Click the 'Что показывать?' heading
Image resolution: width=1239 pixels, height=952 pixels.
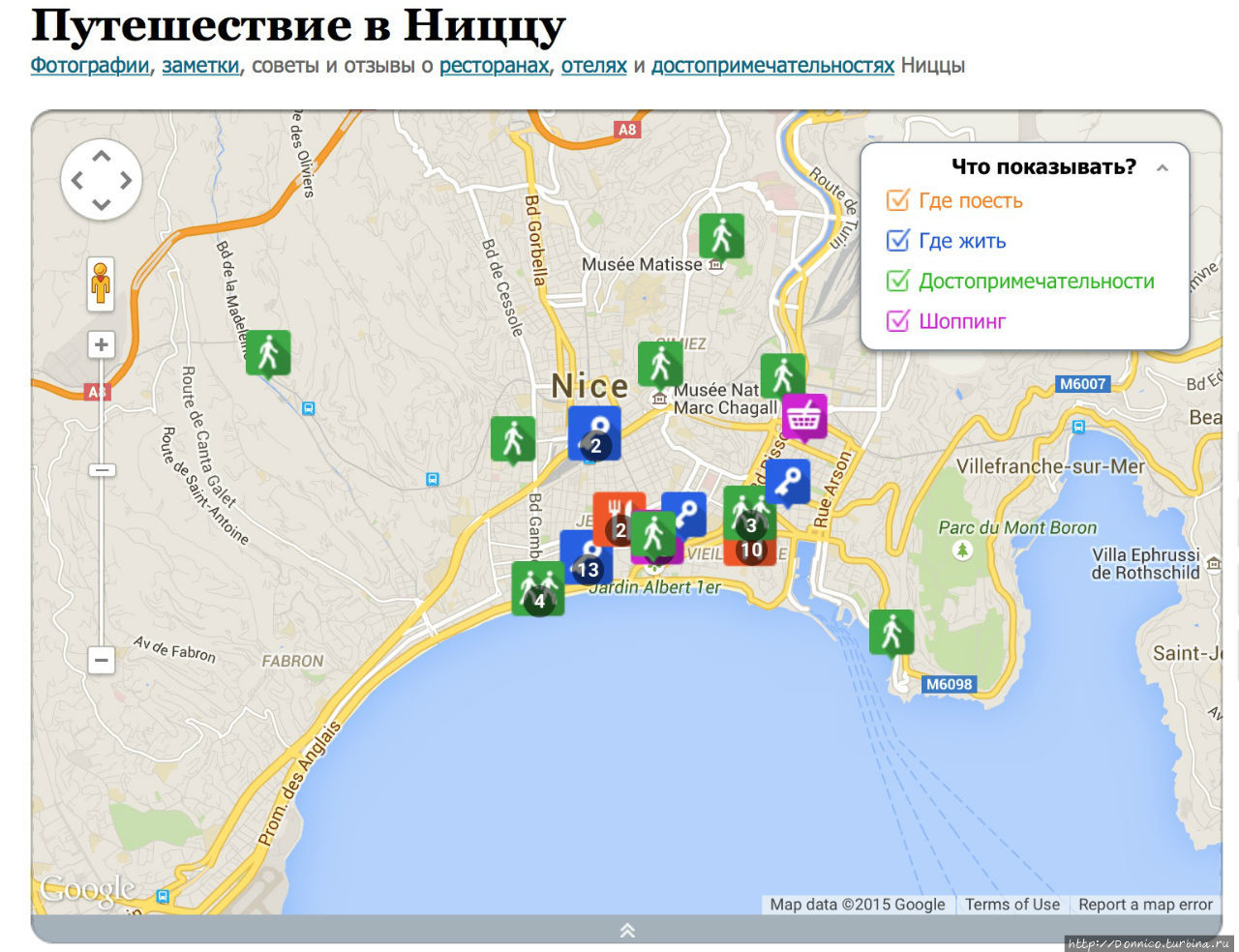coord(1043,166)
